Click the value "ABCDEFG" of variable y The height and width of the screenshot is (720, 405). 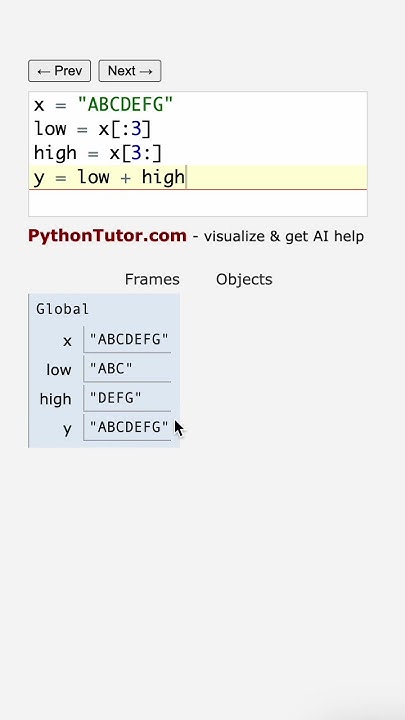[x=129, y=427]
